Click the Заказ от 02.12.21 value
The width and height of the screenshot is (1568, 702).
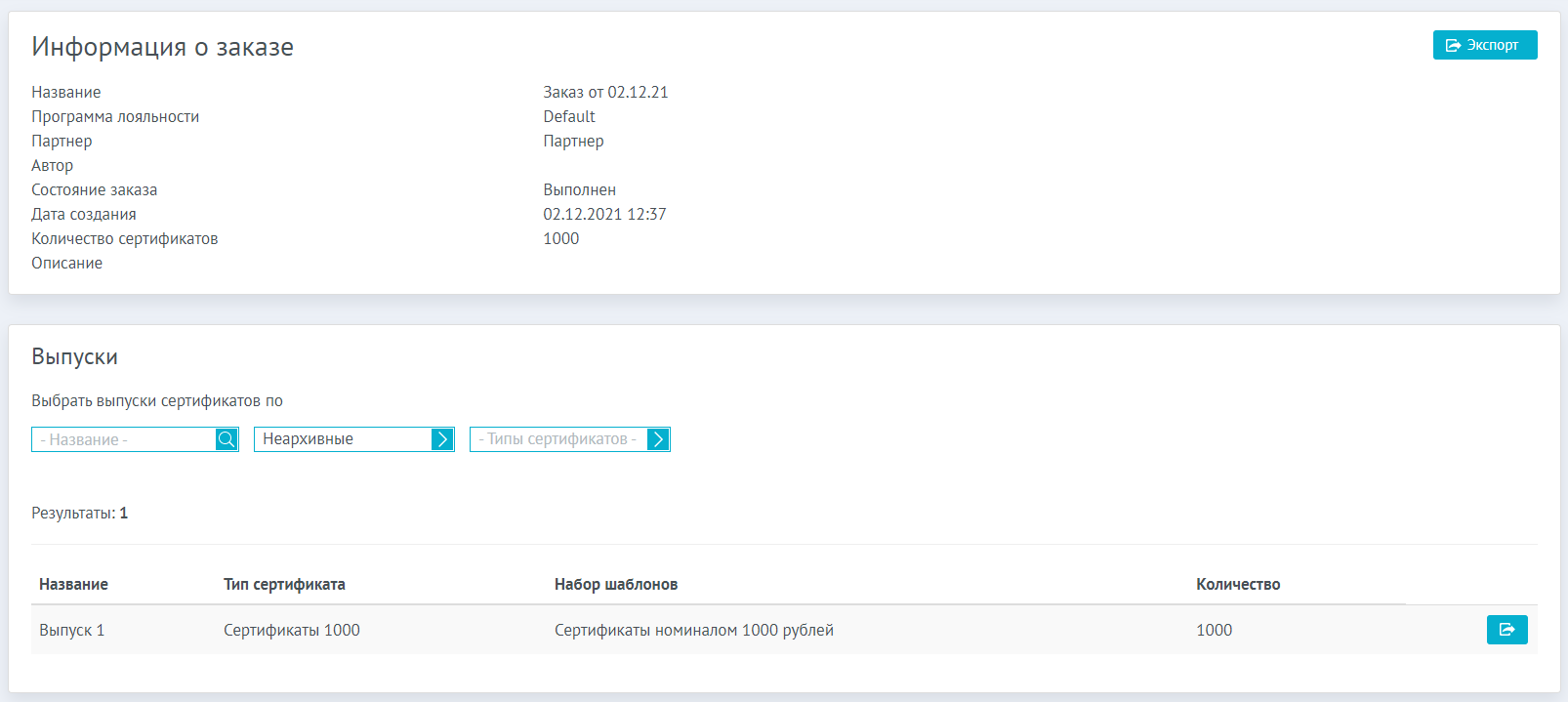605,92
